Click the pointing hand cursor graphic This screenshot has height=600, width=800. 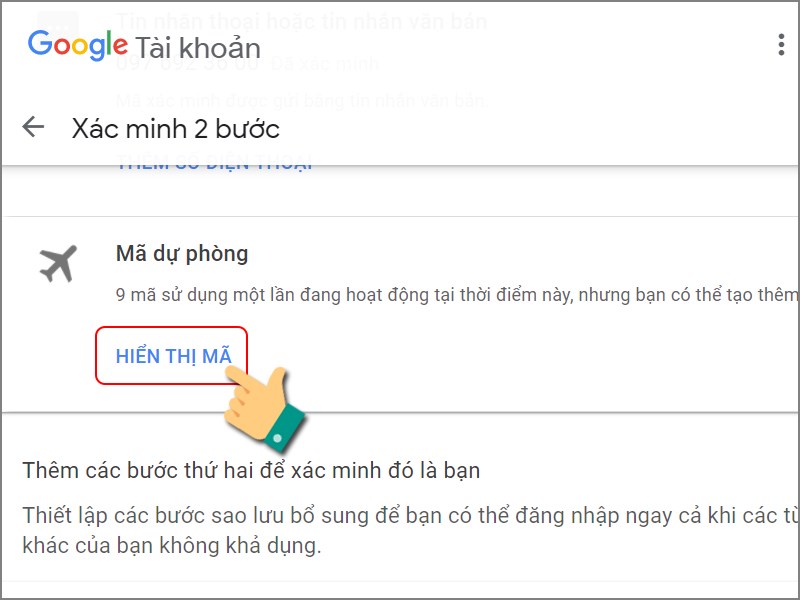click(264, 408)
